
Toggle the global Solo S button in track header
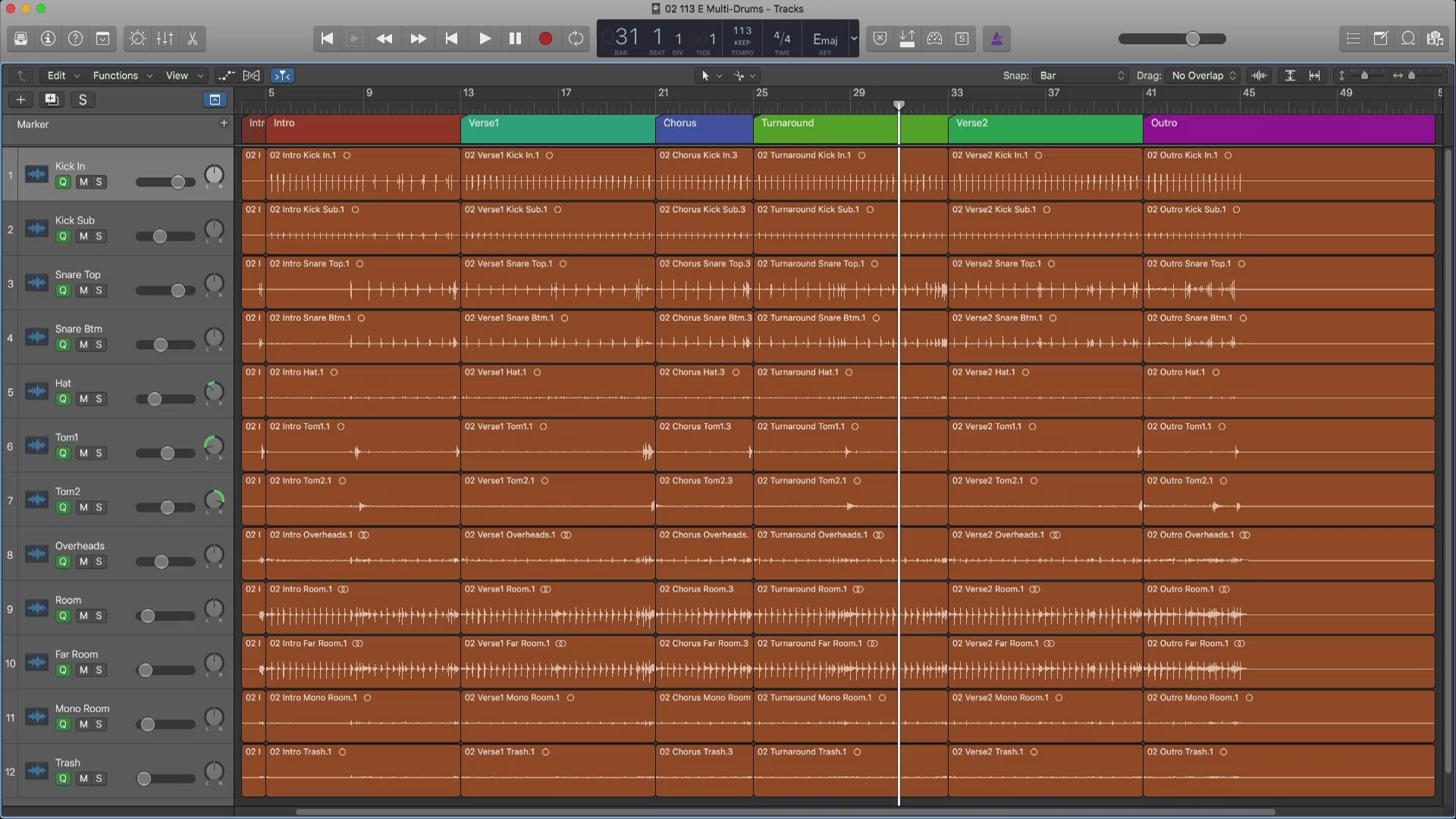[83, 100]
